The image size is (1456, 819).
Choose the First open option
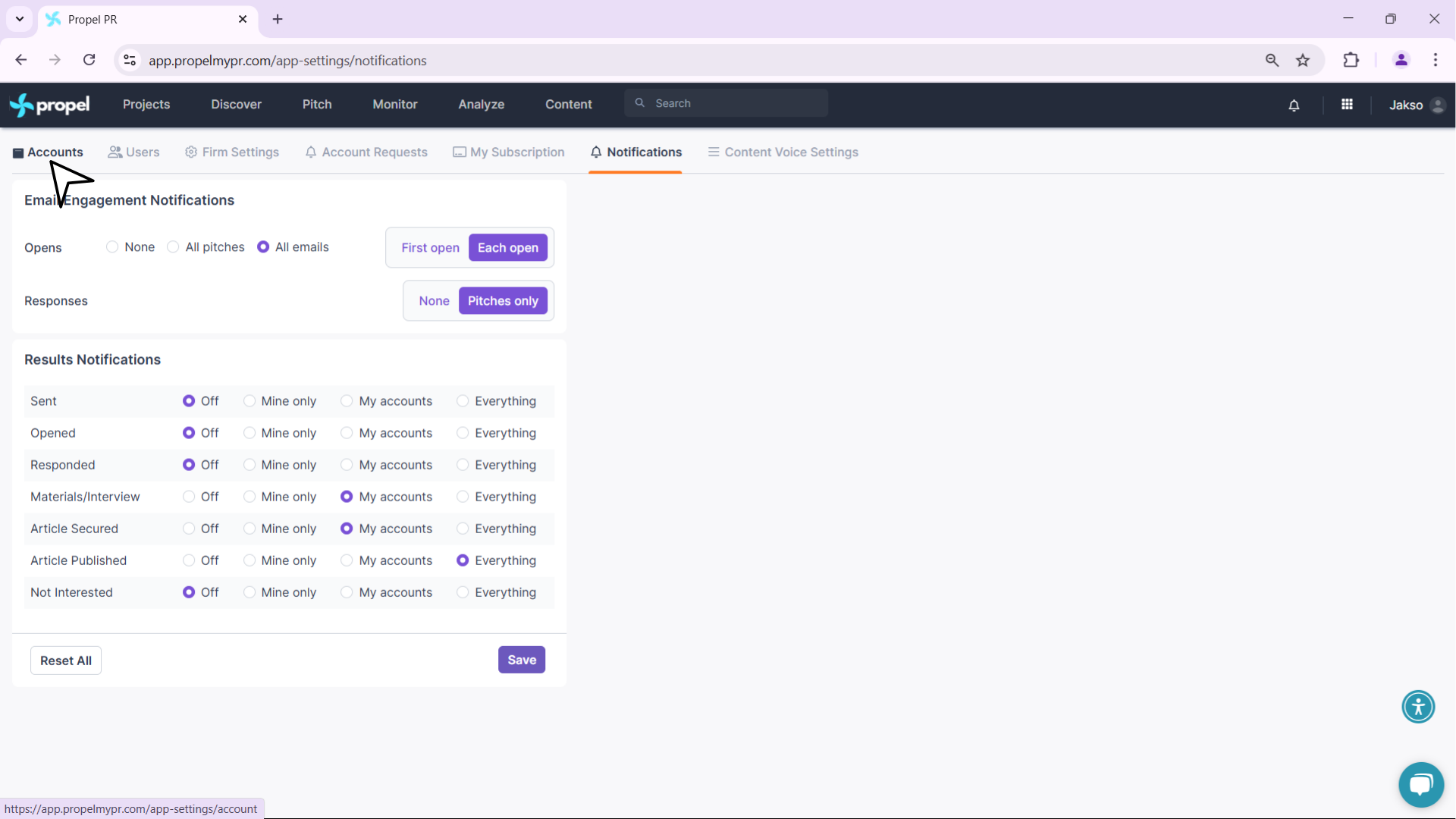pos(430,248)
